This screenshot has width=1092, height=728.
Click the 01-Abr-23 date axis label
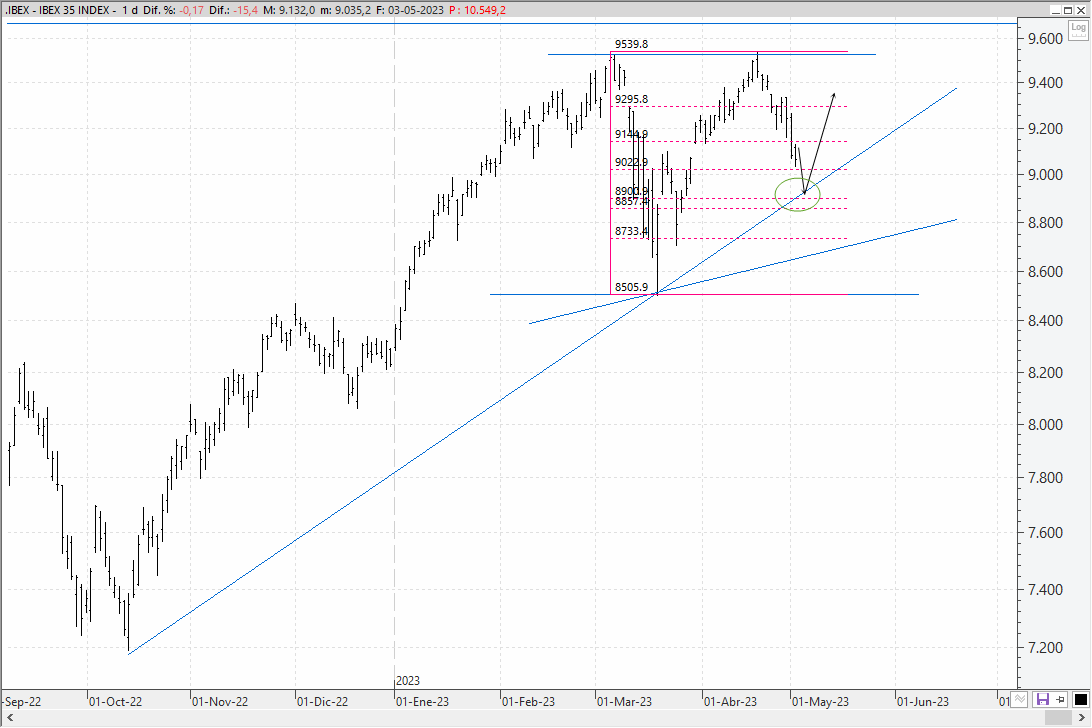(731, 702)
